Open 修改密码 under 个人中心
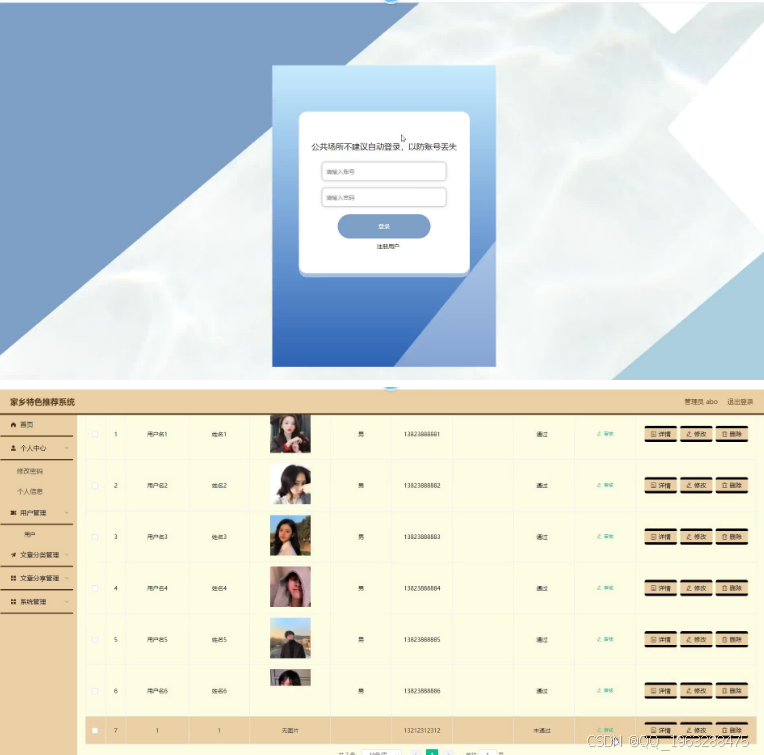This screenshot has width=764, height=755. pos(30,471)
